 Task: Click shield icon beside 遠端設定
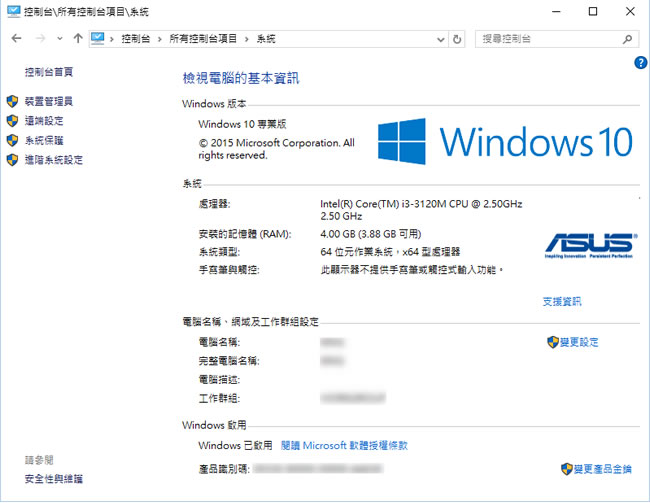(x=12, y=121)
